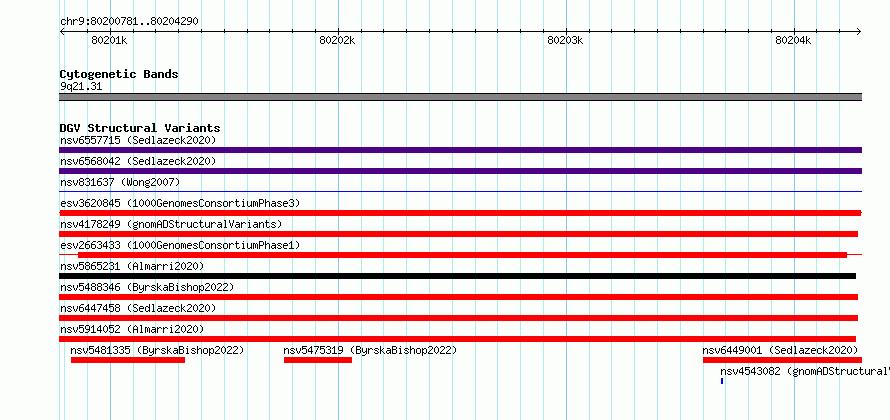This screenshot has width=890, height=420.
Task: Click nsv4178249 (gnomADStructuralVariants) label
Action: coord(171,224)
